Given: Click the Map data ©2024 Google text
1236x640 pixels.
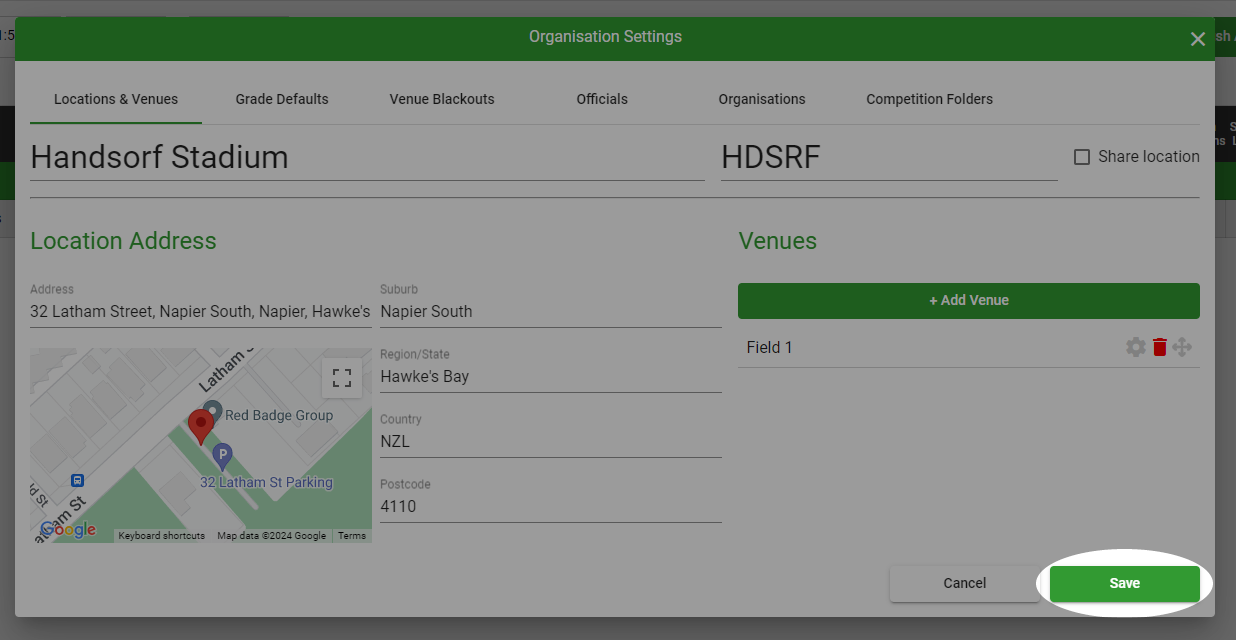Looking at the screenshot, I should (272, 536).
